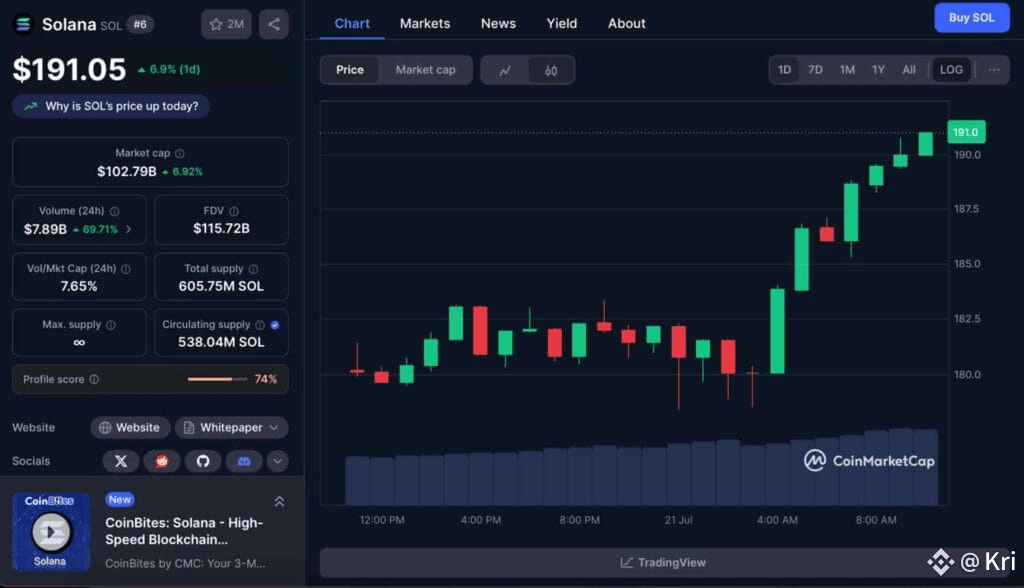
Task: Open FDV info icon
Action: pos(234,211)
